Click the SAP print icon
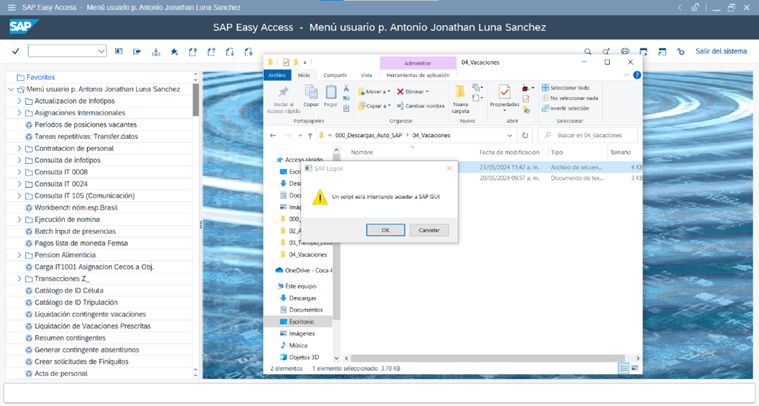759x406 pixels. 625,51
